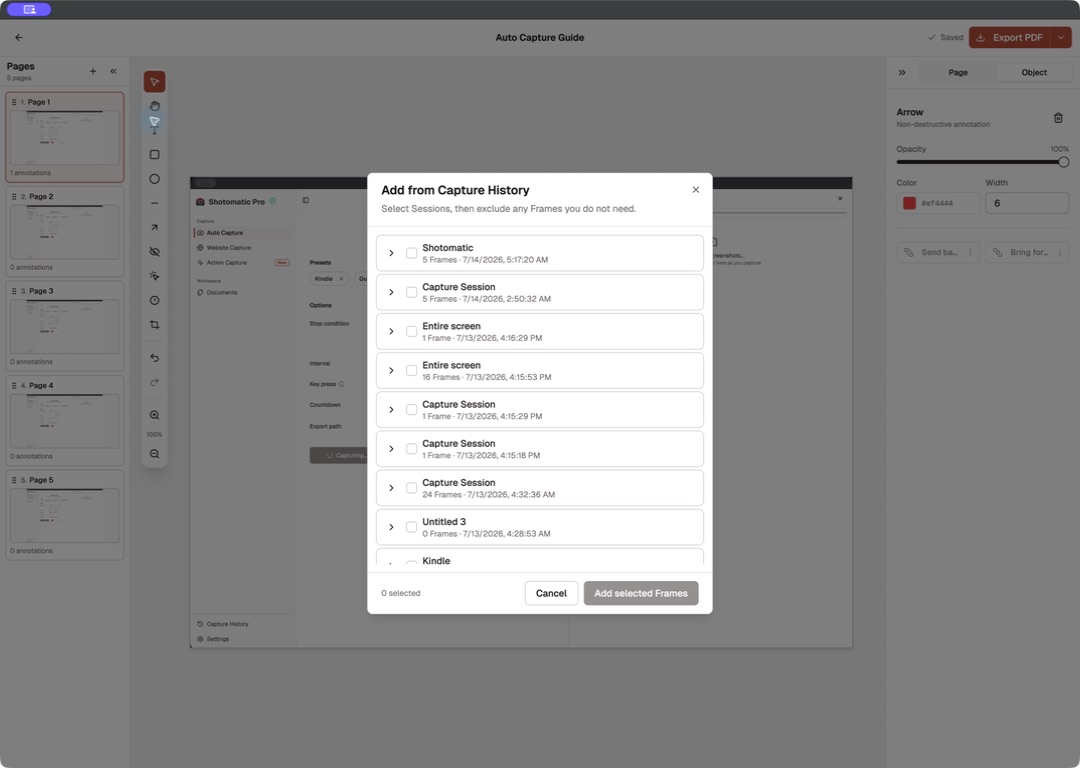Screen dimensions: 1080x768
Task: Zoom in on the canvas
Action: click(154, 415)
